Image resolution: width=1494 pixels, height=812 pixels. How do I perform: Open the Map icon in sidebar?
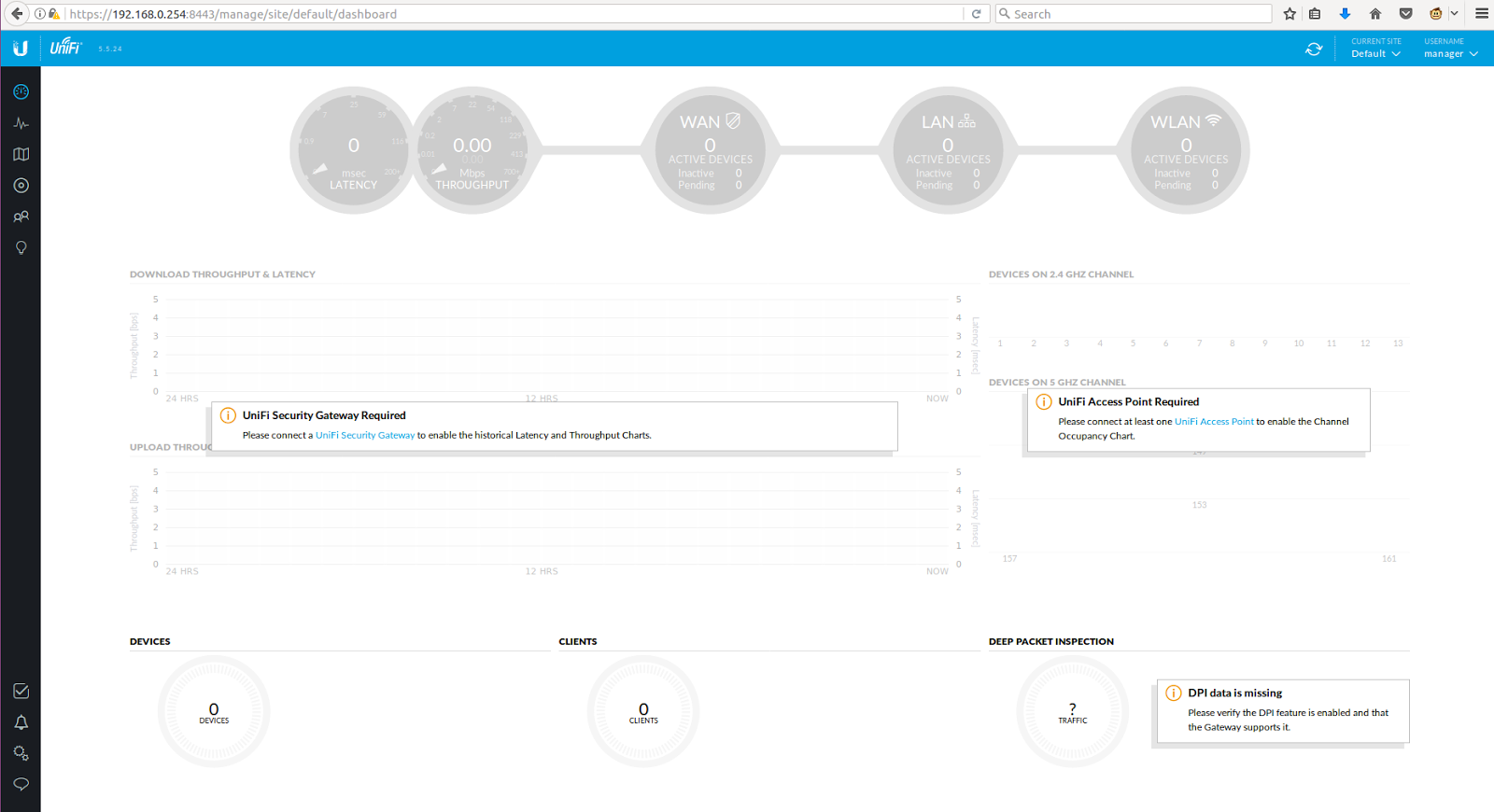click(x=21, y=154)
